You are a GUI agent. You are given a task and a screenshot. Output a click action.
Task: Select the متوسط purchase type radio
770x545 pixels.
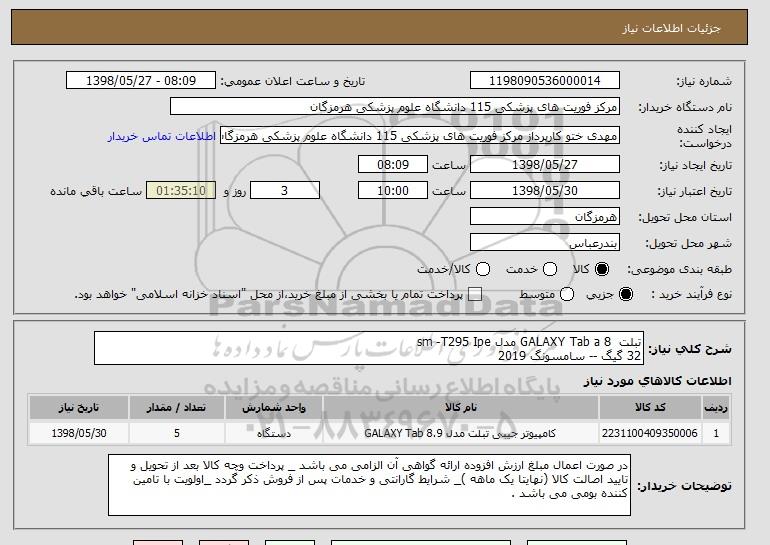(567, 294)
